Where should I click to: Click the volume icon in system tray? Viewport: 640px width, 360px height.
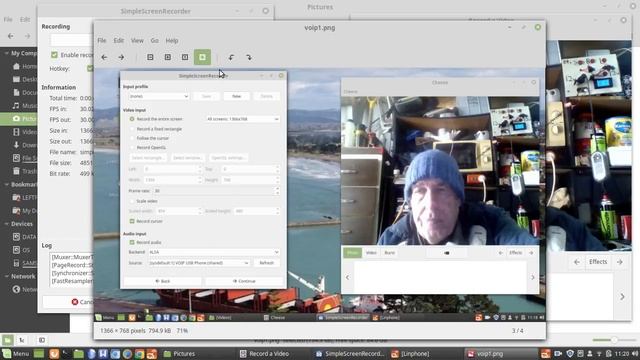pyautogui.click(x=635, y=353)
